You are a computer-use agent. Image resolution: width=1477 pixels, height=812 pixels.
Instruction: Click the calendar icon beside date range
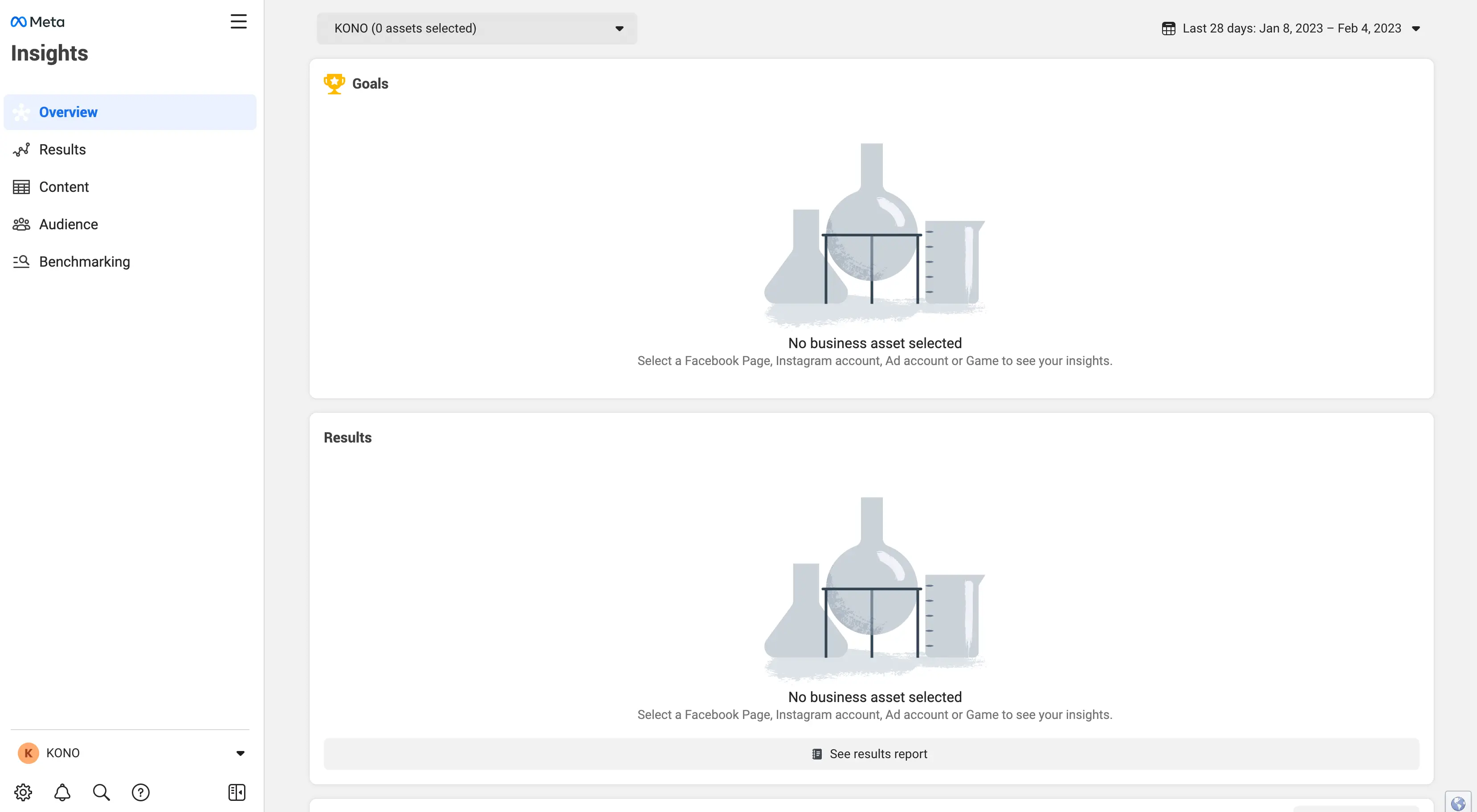(x=1168, y=28)
